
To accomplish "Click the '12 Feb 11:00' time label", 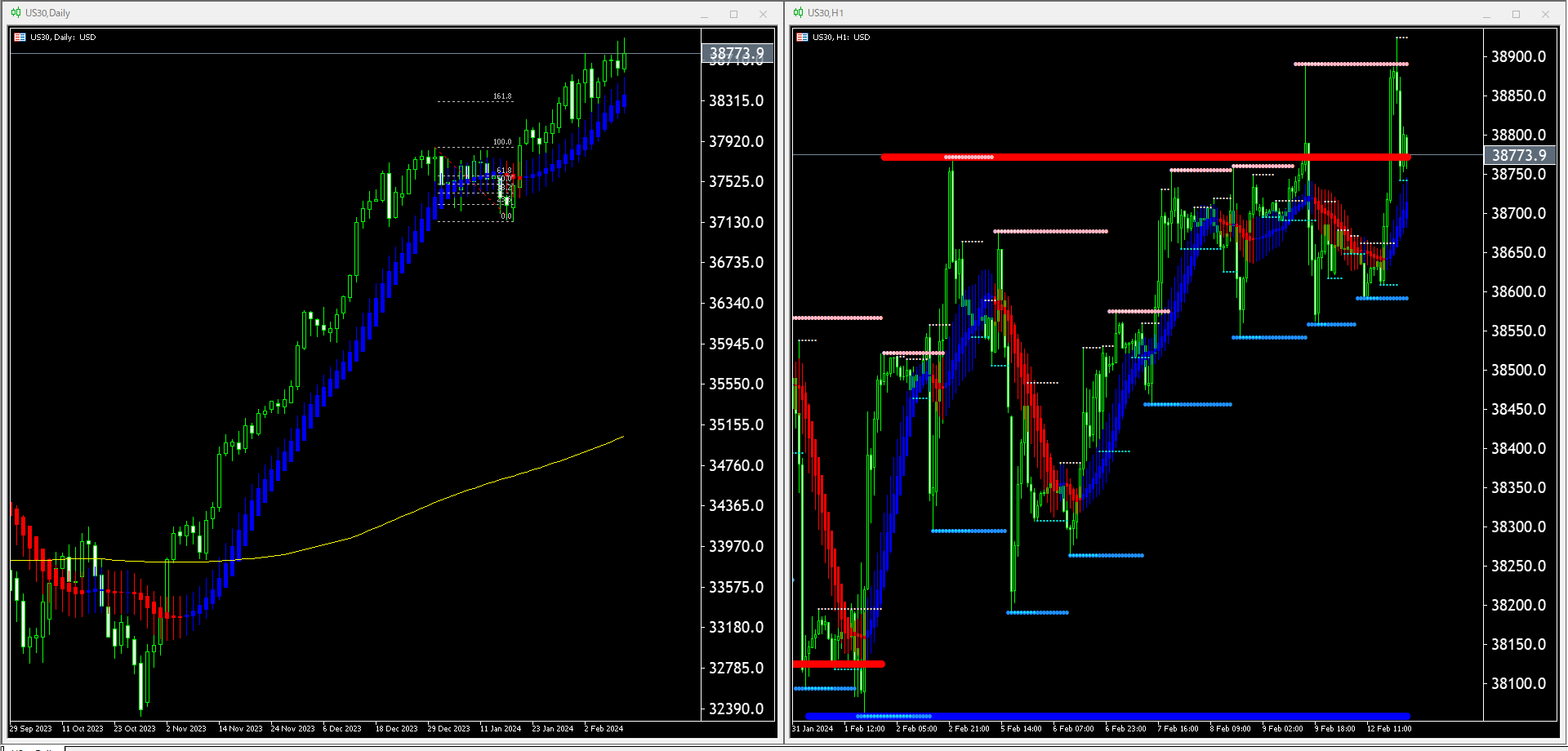I will tap(1389, 729).
